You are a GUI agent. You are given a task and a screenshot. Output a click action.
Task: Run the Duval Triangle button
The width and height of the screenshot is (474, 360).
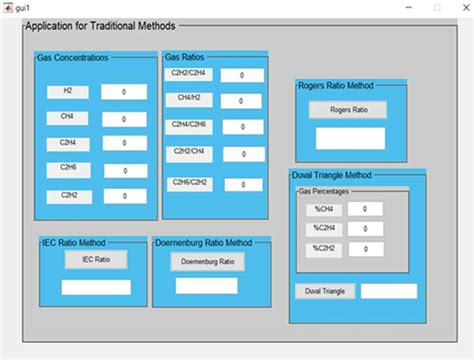coord(325,291)
